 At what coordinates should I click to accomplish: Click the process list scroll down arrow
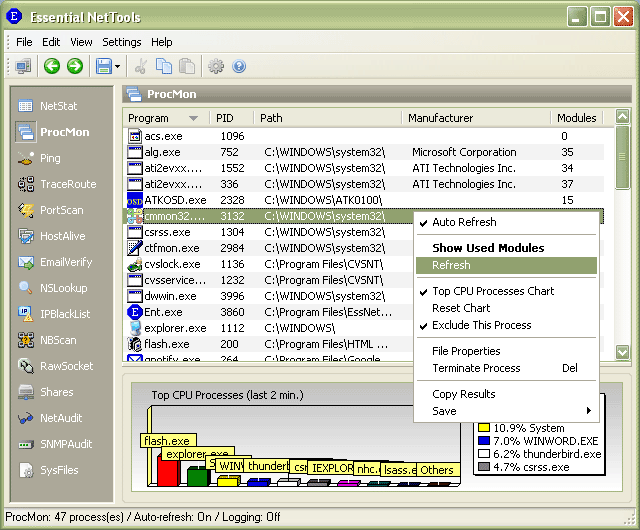coord(622,352)
